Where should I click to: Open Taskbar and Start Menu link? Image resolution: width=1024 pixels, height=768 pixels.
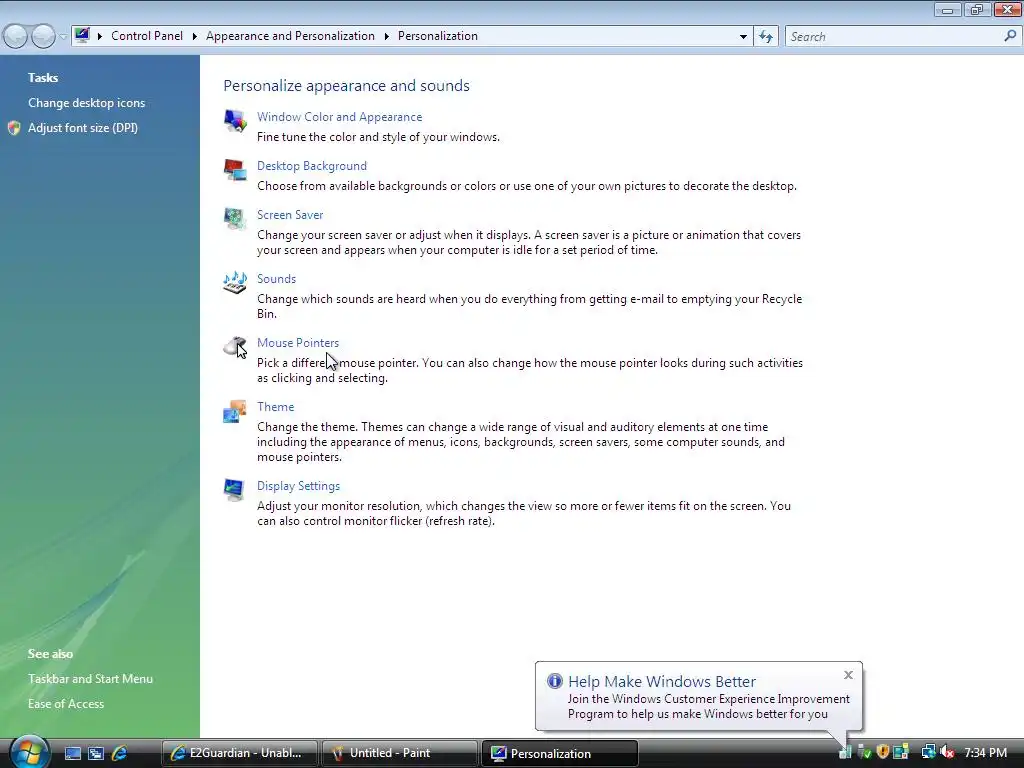tap(90, 679)
